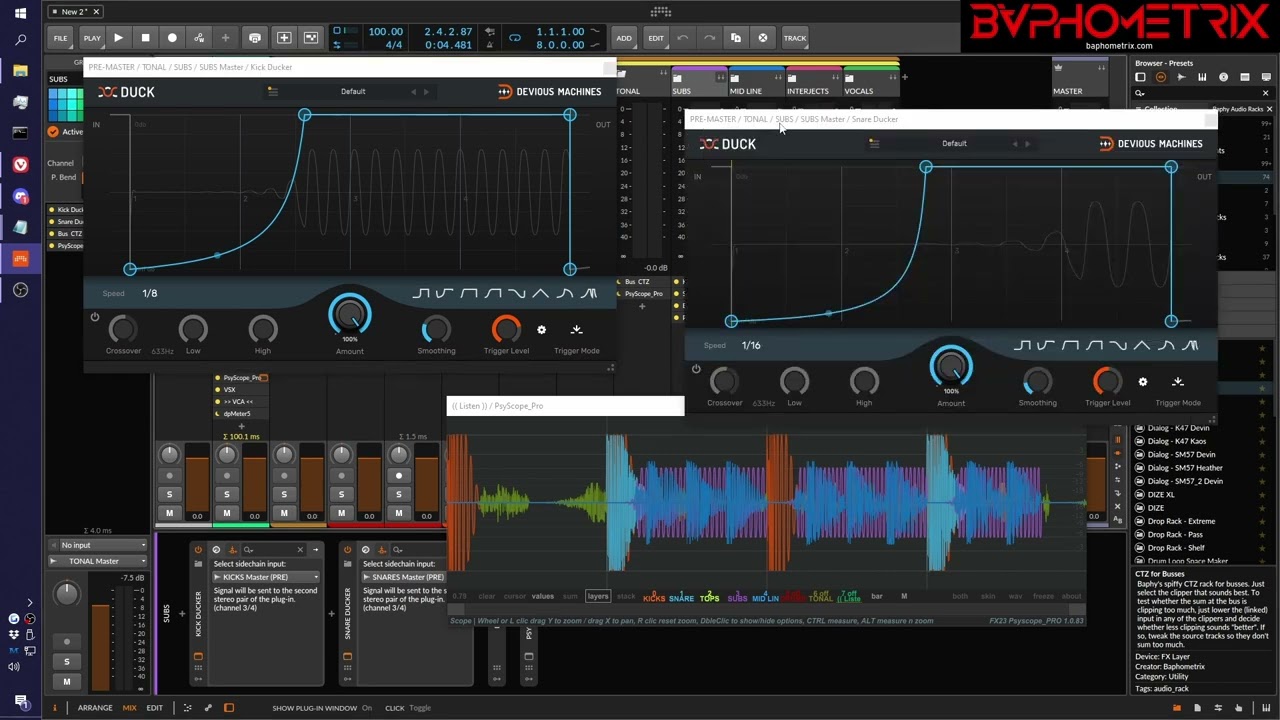
Task: Stop transport with the square stop icon
Action: (145, 38)
